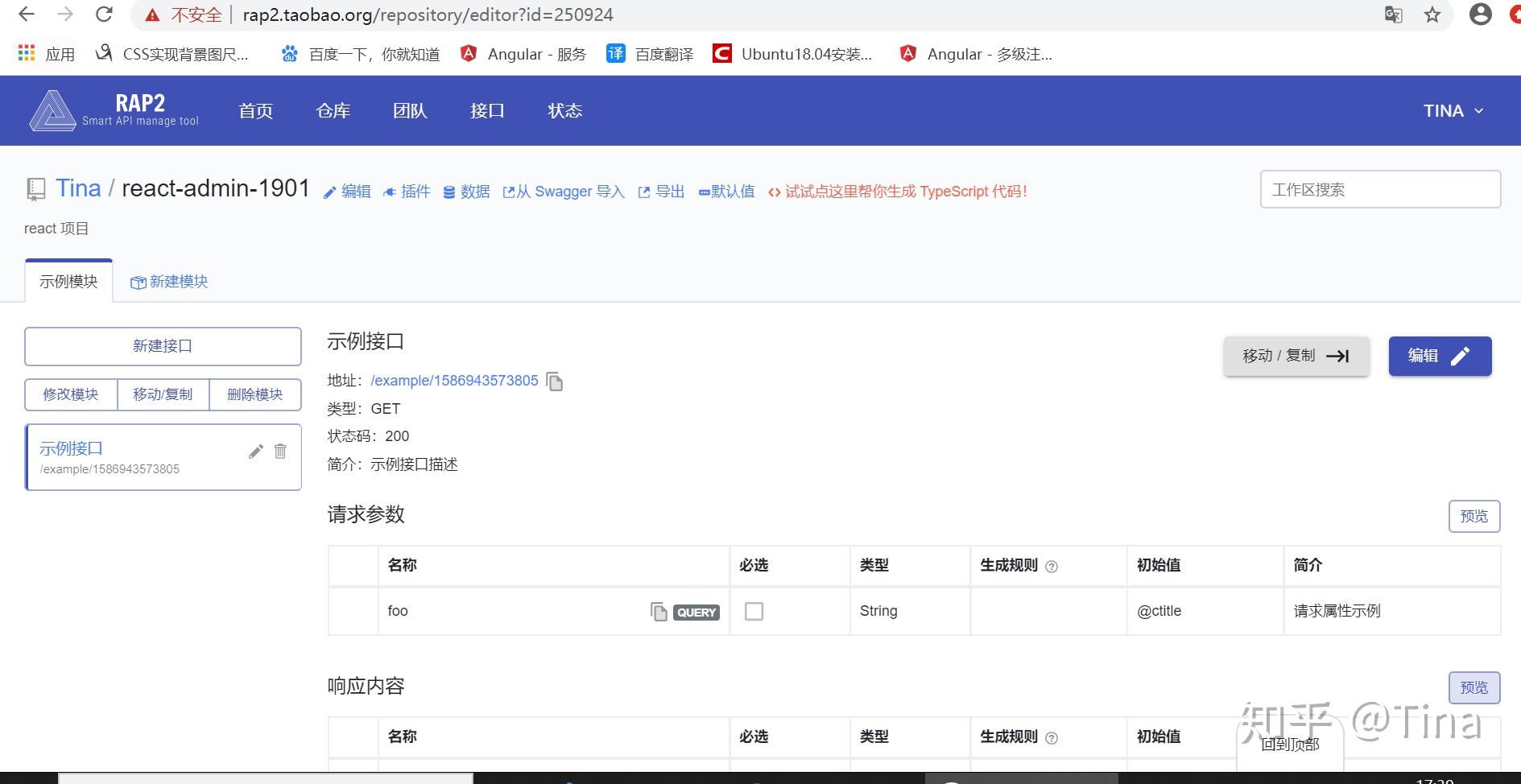Open the 仓库 navigation menu item
This screenshot has width=1521, height=784.
tap(333, 110)
